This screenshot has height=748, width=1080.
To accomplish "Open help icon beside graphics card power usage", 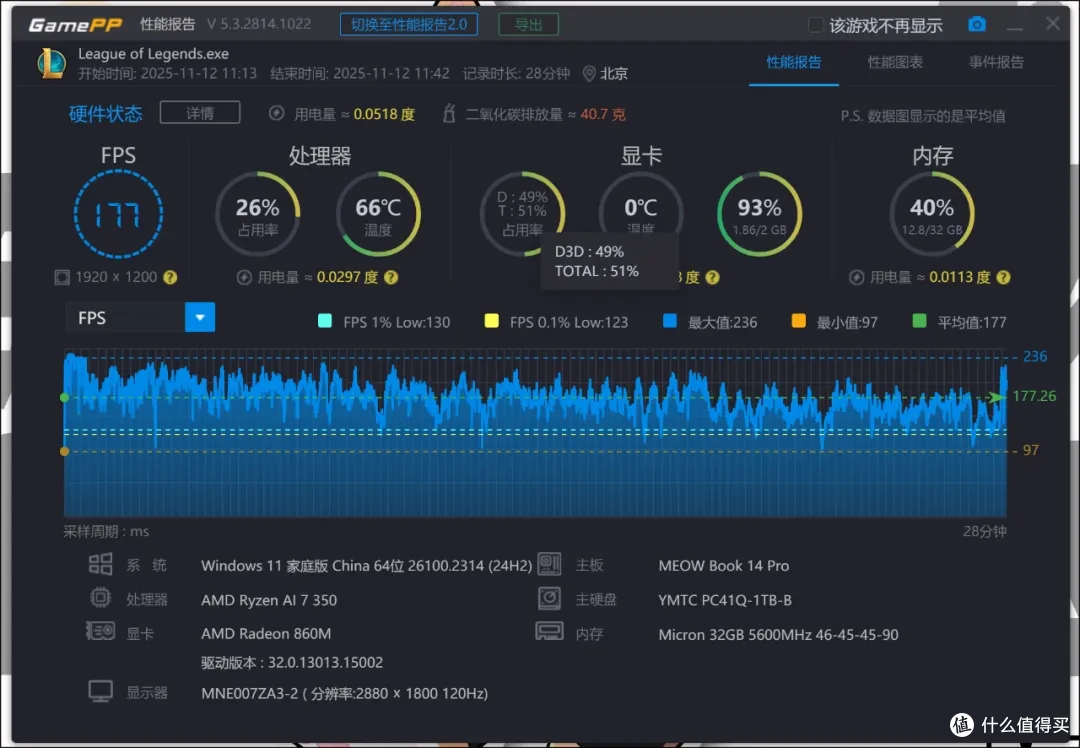I will (x=713, y=278).
